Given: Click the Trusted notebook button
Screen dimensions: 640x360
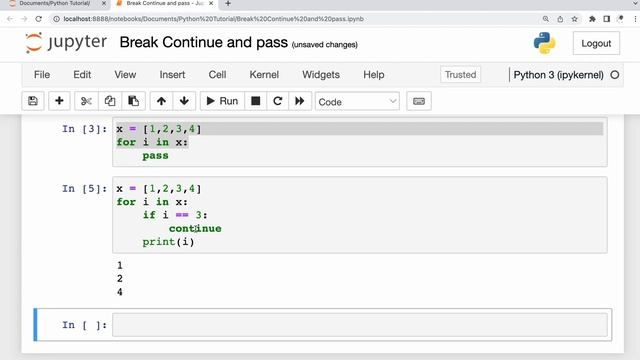Looking at the screenshot, I should tap(460, 75).
